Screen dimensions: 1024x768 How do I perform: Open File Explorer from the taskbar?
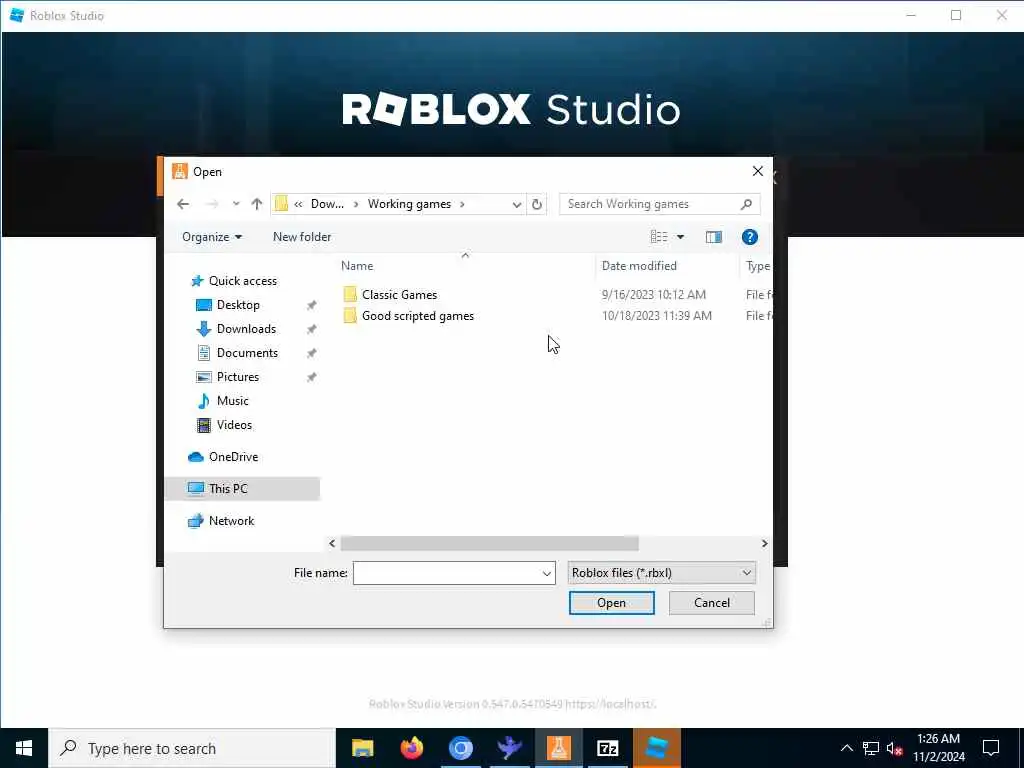[362, 748]
